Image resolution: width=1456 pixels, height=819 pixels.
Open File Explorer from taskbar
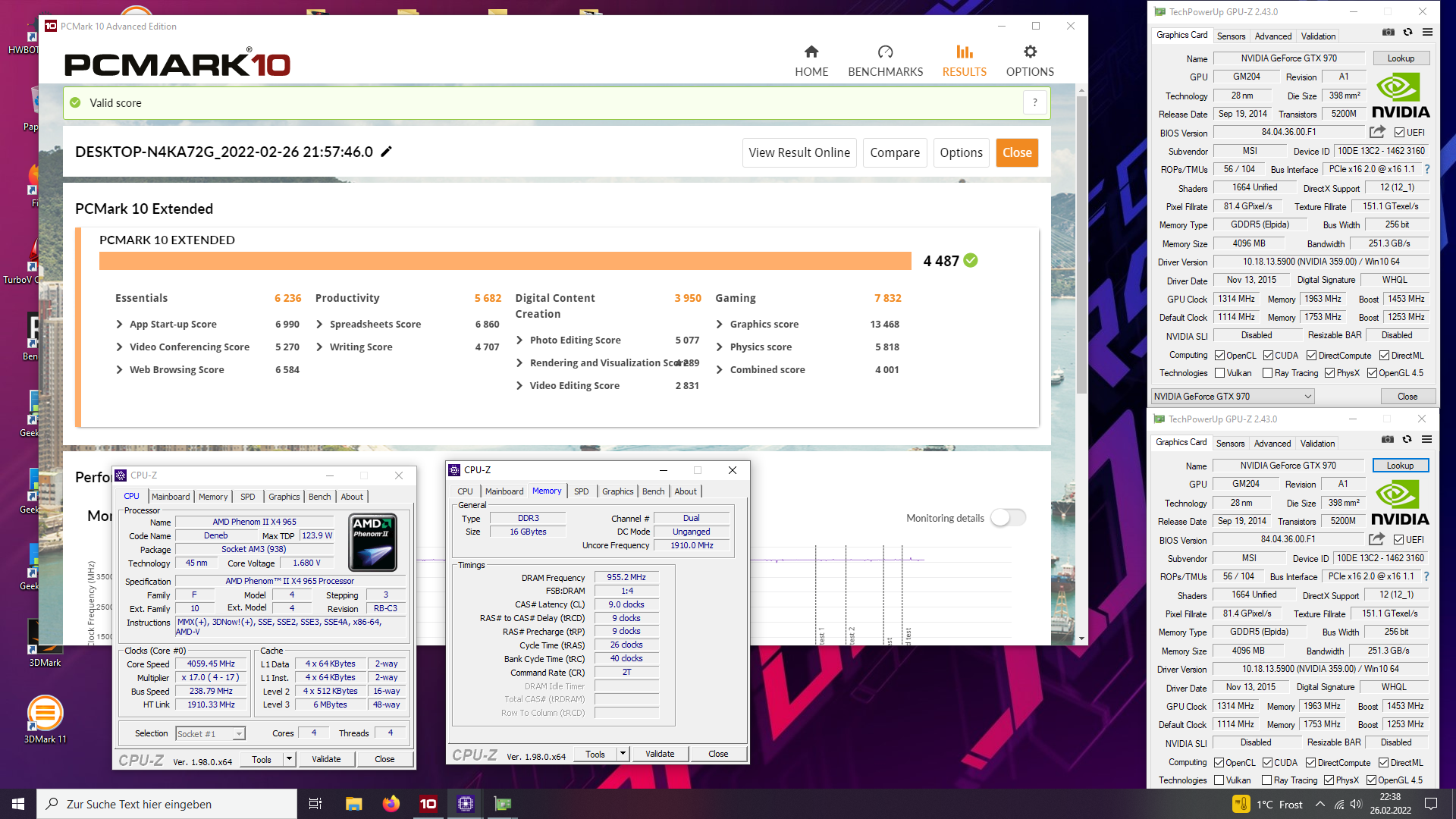[x=353, y=804]
